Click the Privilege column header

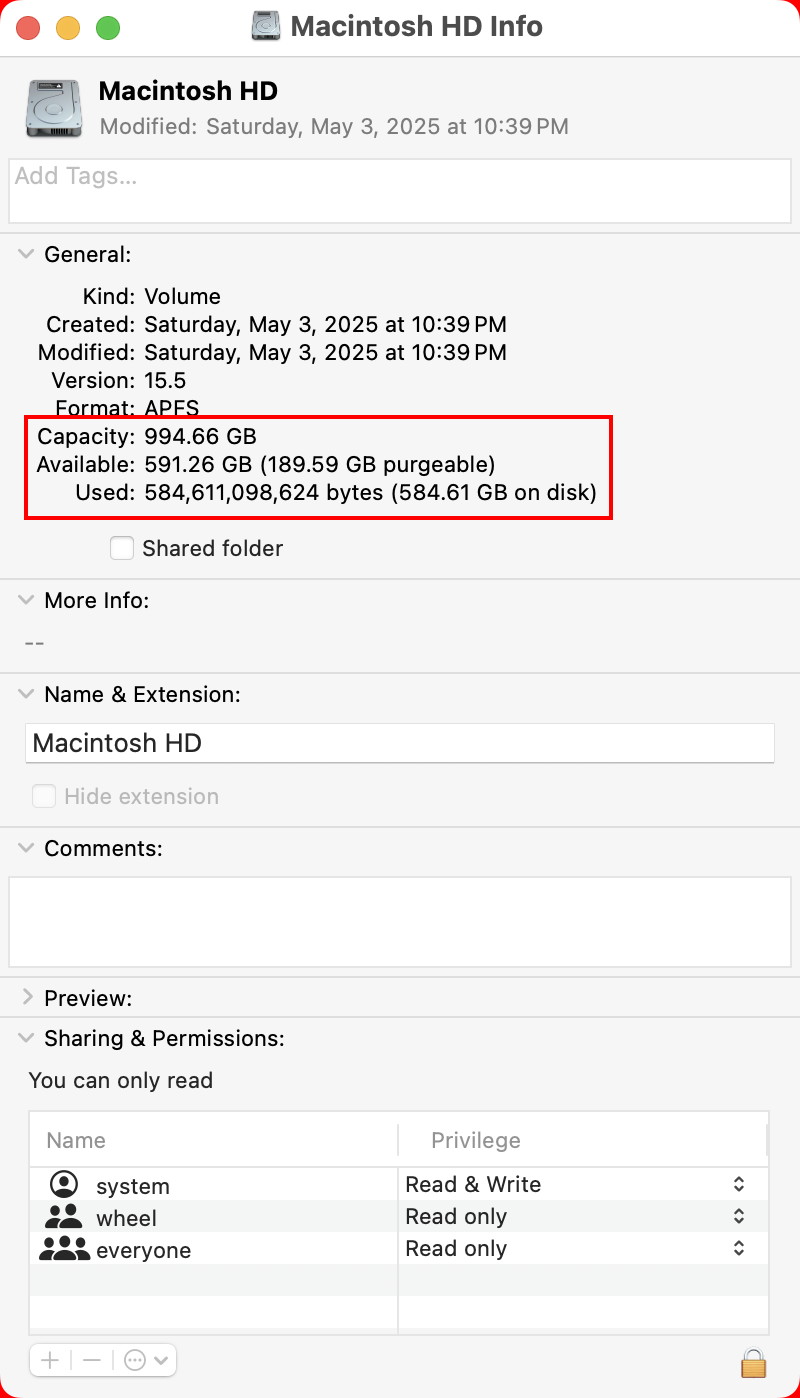coord(476,1140)
